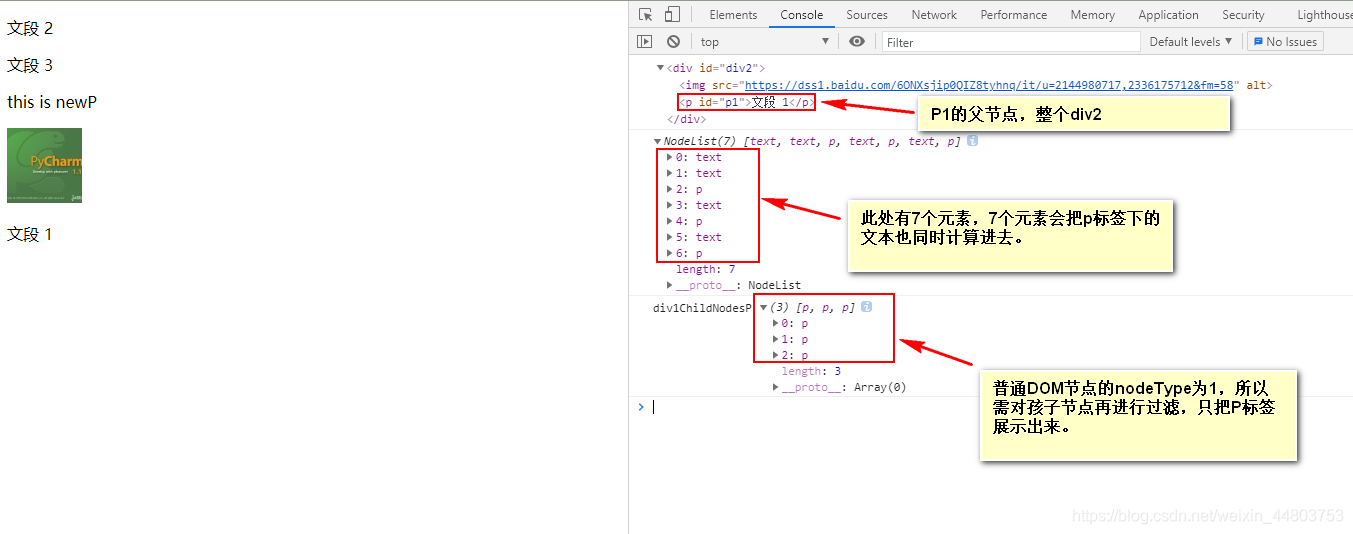The width and height of the screenshot is (1353, 534).
Task: Toggle the device toolbar icon
Action: 672,14
